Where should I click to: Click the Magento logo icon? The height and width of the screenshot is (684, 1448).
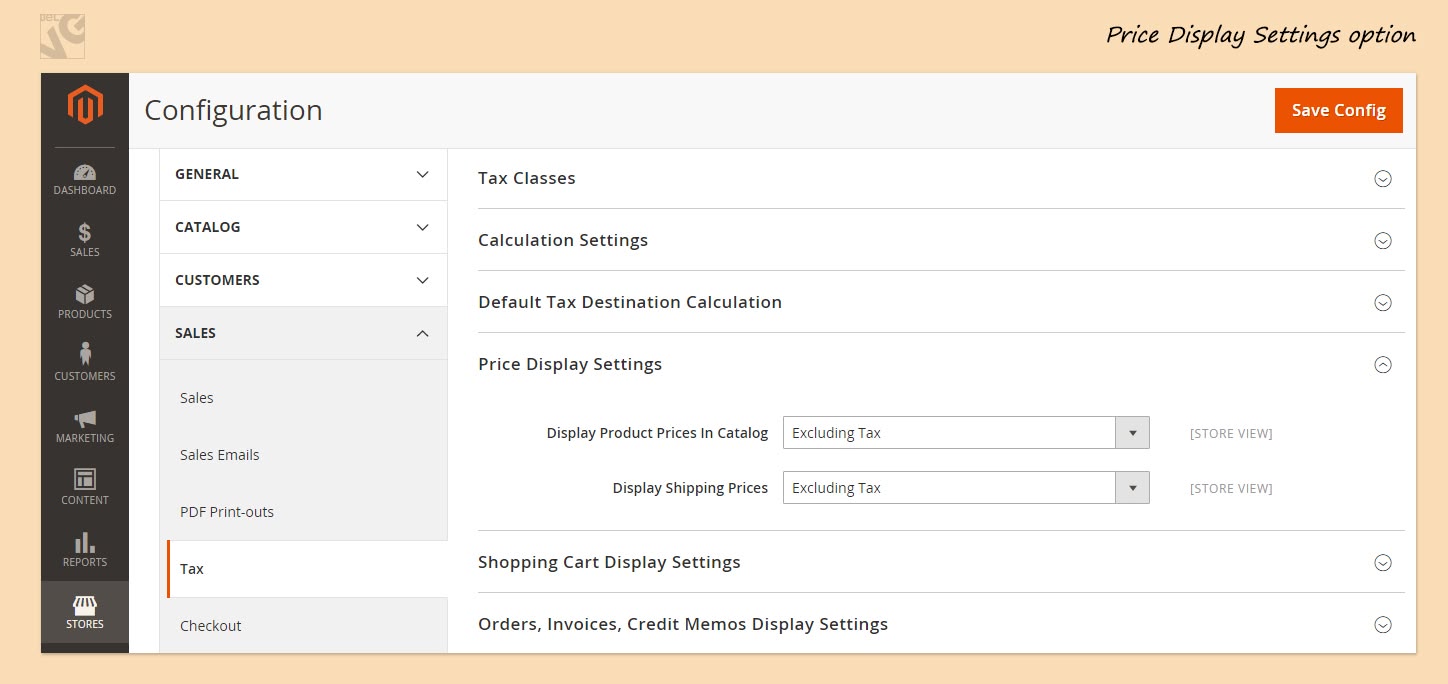85,105
